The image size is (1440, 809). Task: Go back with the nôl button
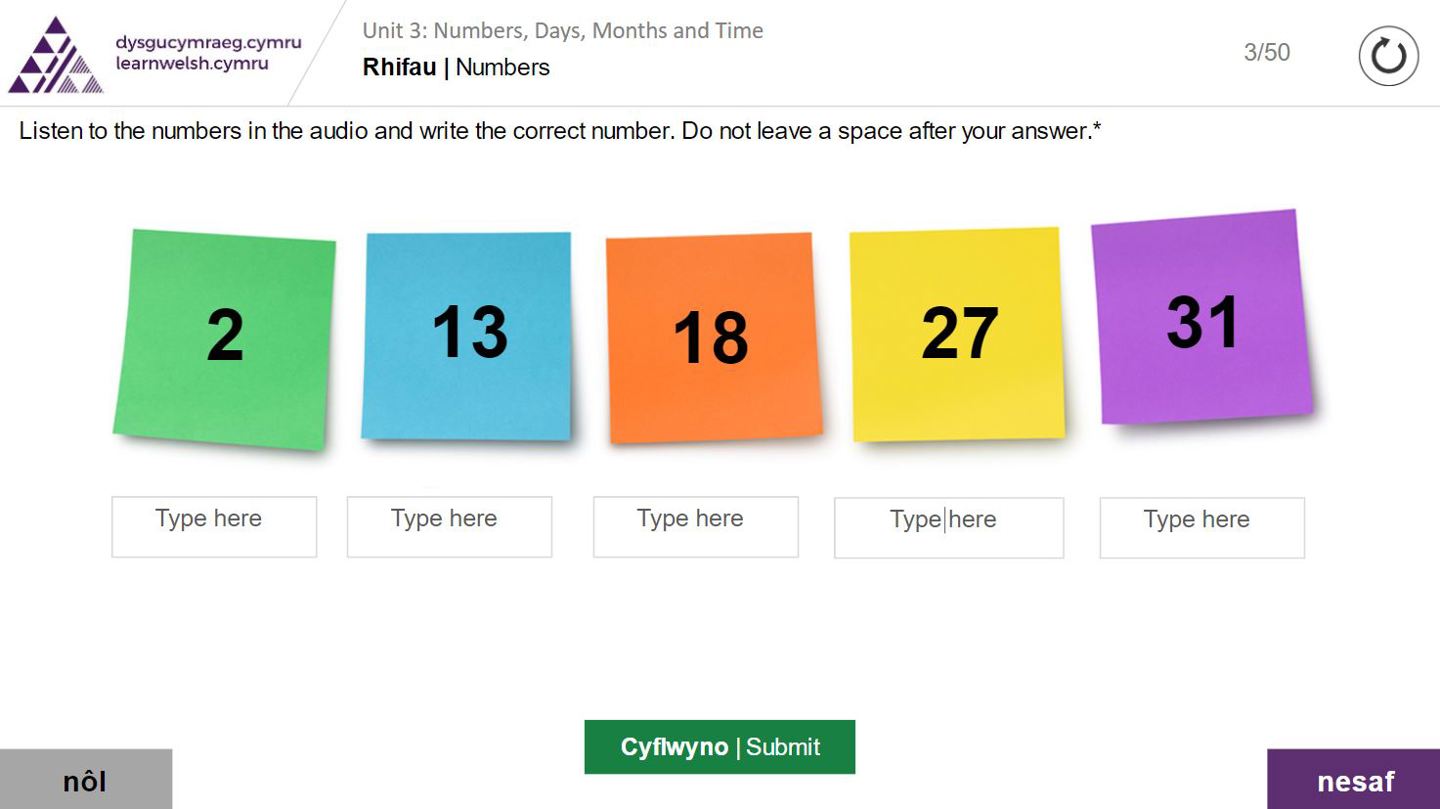(85, 780)
